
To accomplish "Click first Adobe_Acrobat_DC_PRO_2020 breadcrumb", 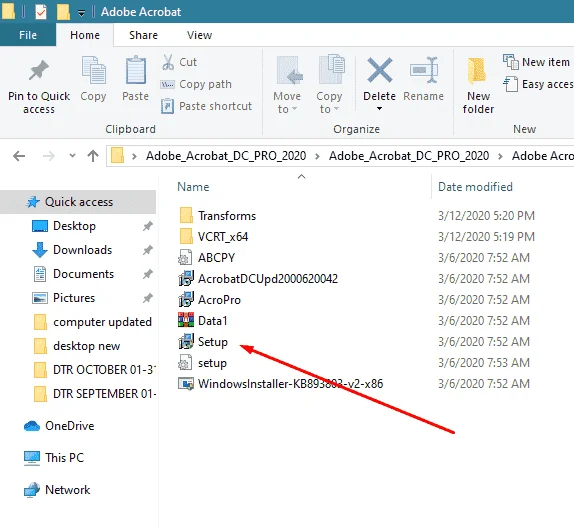I will [x=226, y=156].
